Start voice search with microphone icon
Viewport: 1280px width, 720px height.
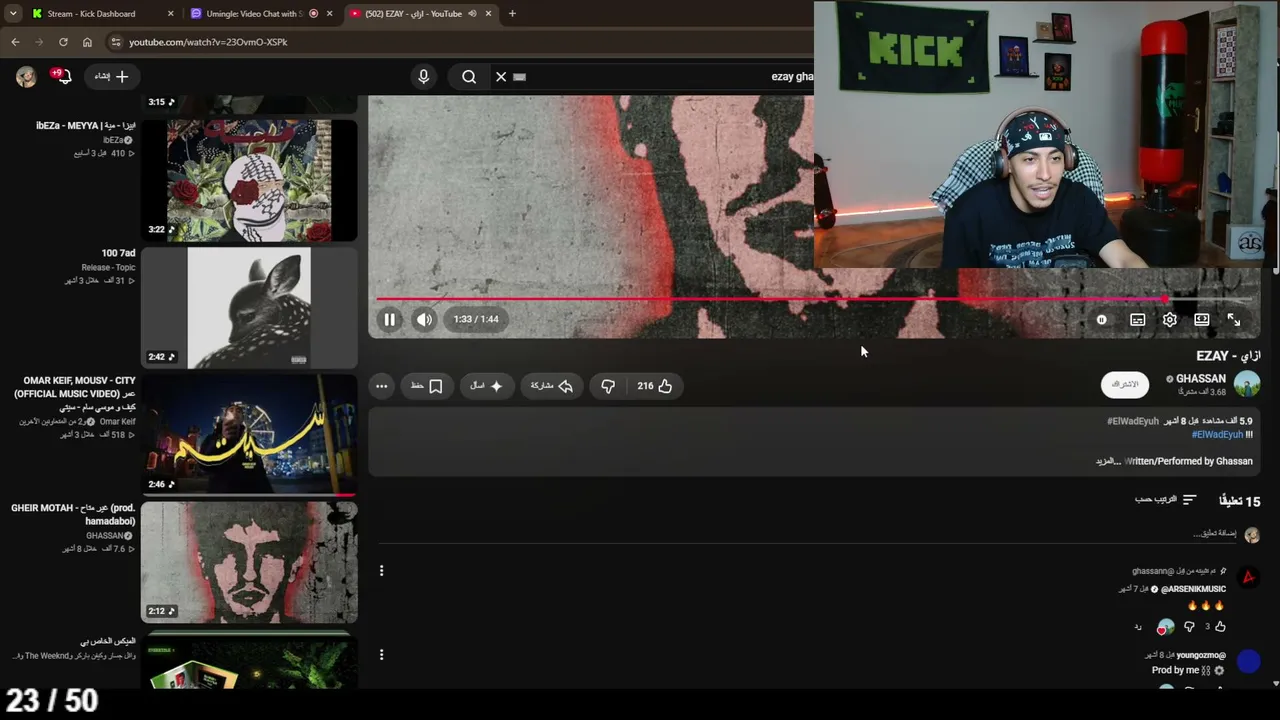click(x=423, y=76)
